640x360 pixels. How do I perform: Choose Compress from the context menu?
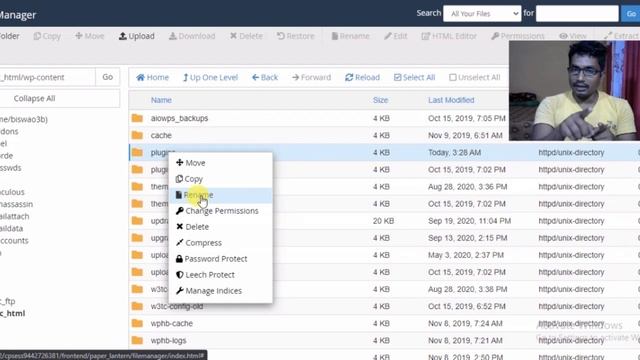click(x=220, y=243)
